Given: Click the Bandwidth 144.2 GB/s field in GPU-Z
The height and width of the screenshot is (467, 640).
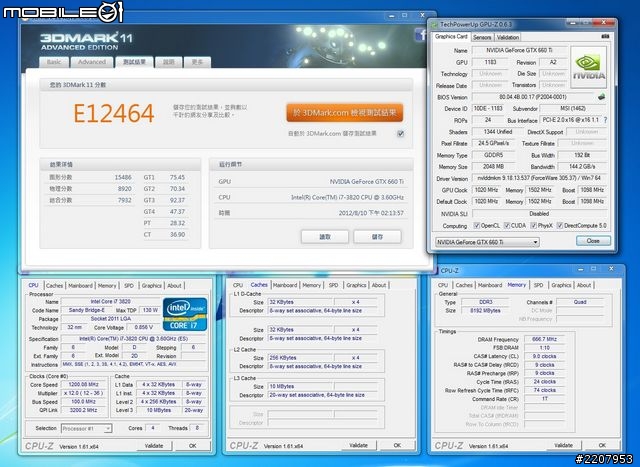Looking at the screenshot, I should coord(582,167).
